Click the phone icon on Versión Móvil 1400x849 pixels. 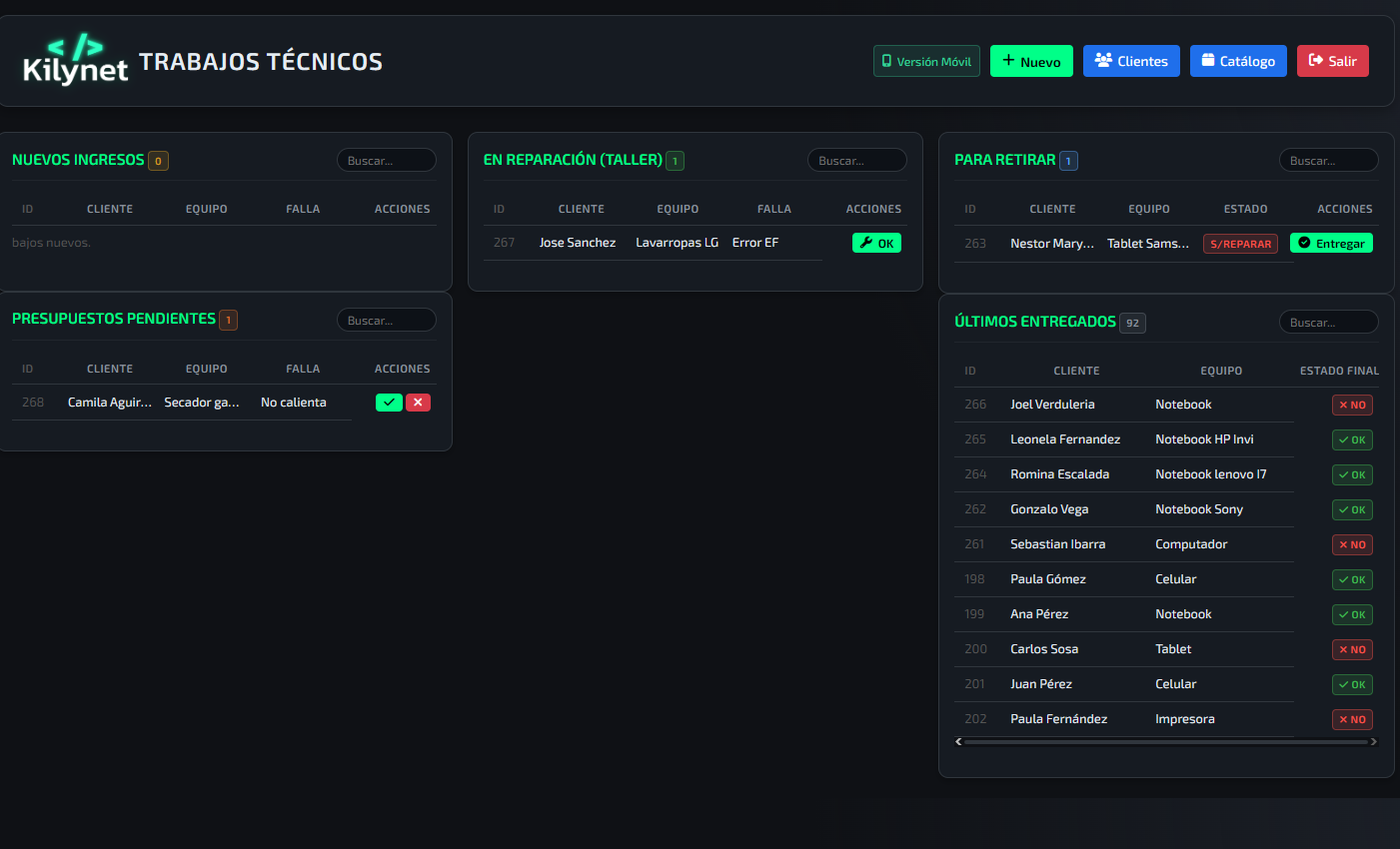(x=887, y=60)
